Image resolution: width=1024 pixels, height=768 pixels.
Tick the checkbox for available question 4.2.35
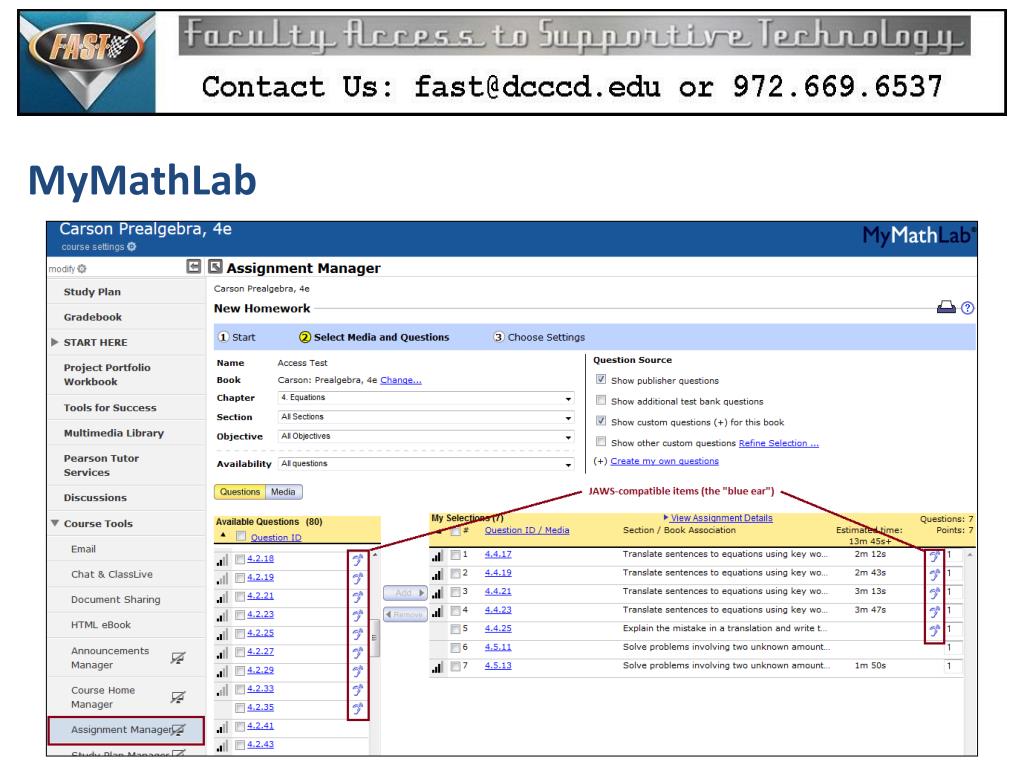(240, 708)
